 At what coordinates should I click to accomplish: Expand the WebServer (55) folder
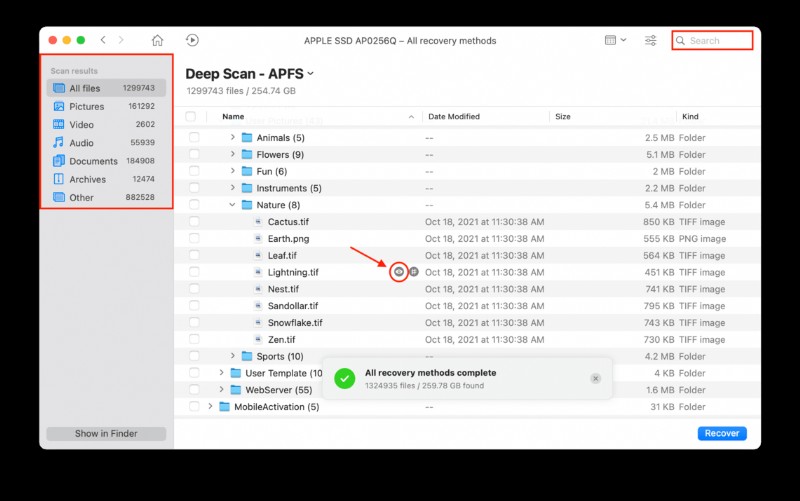pyautogui.click(x=221, y=389)
